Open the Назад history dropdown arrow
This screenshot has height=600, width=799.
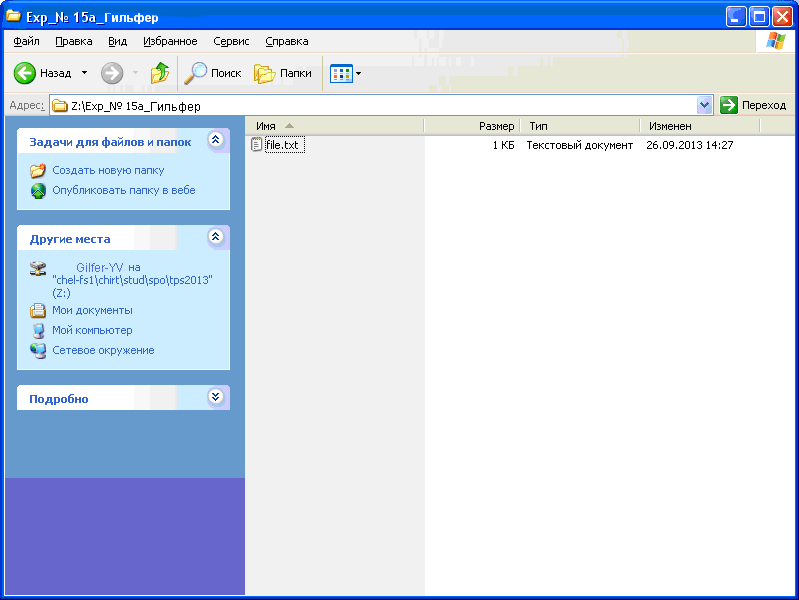coord(85,73)
